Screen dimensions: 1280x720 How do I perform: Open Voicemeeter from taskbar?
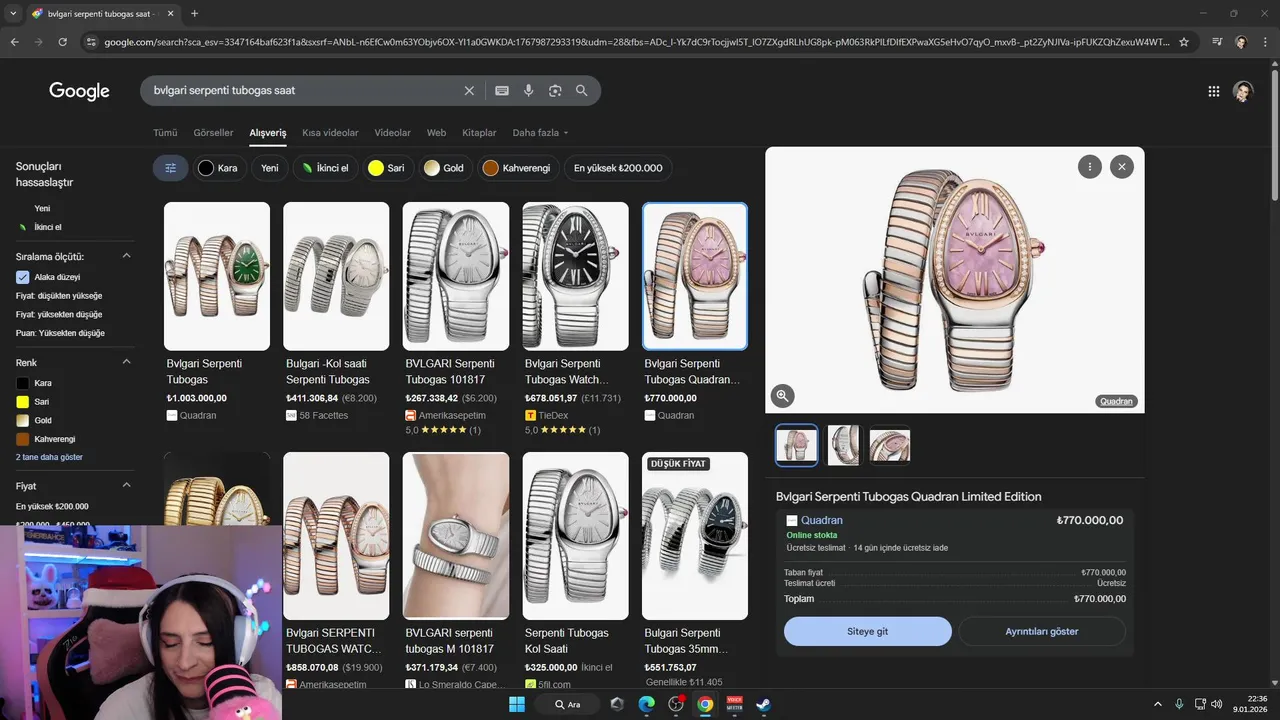coord(734,704)
